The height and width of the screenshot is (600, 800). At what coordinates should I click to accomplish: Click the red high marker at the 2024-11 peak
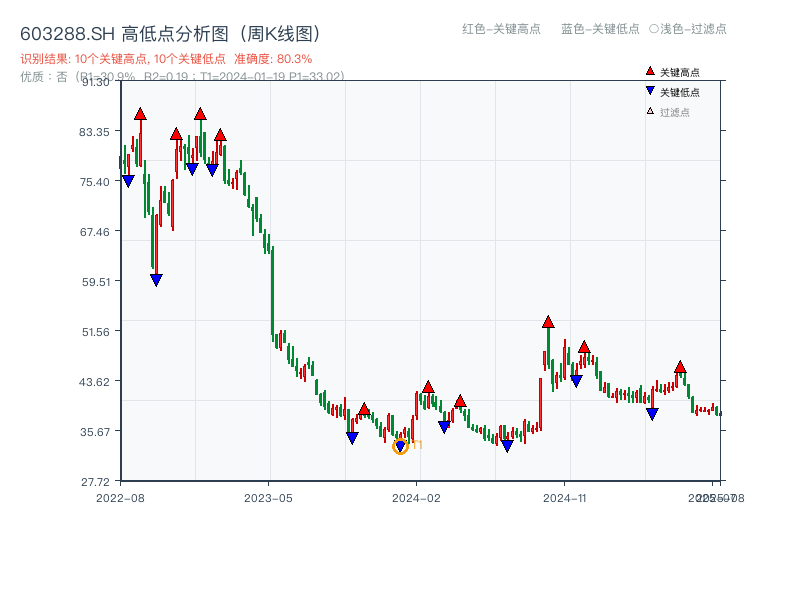[x=548, y=322]
